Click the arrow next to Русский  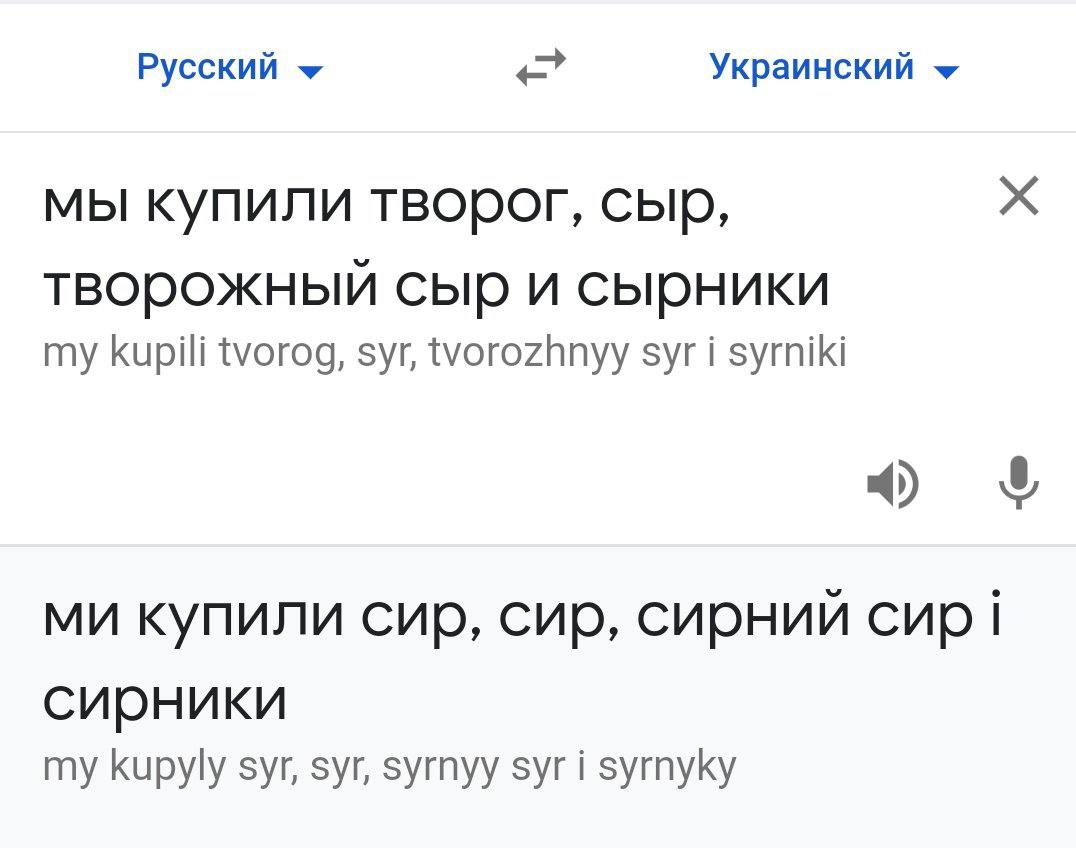[x=311, y=71]
